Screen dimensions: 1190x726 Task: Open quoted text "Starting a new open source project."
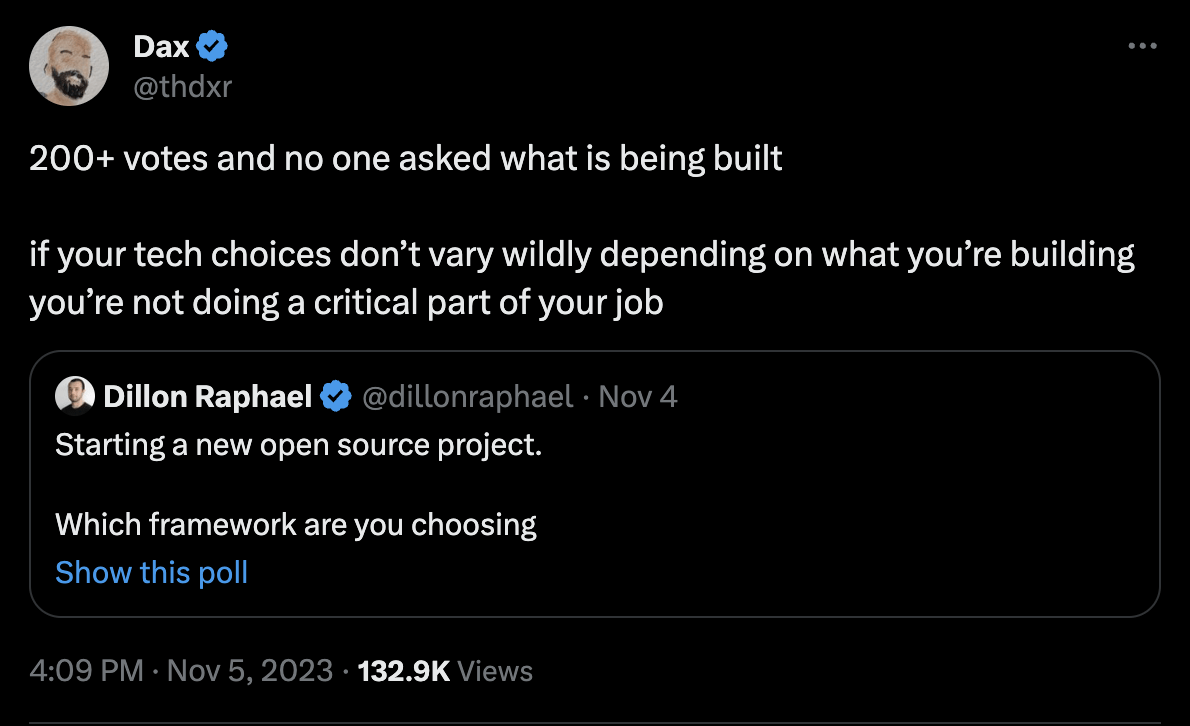click(x=298, y=444)
